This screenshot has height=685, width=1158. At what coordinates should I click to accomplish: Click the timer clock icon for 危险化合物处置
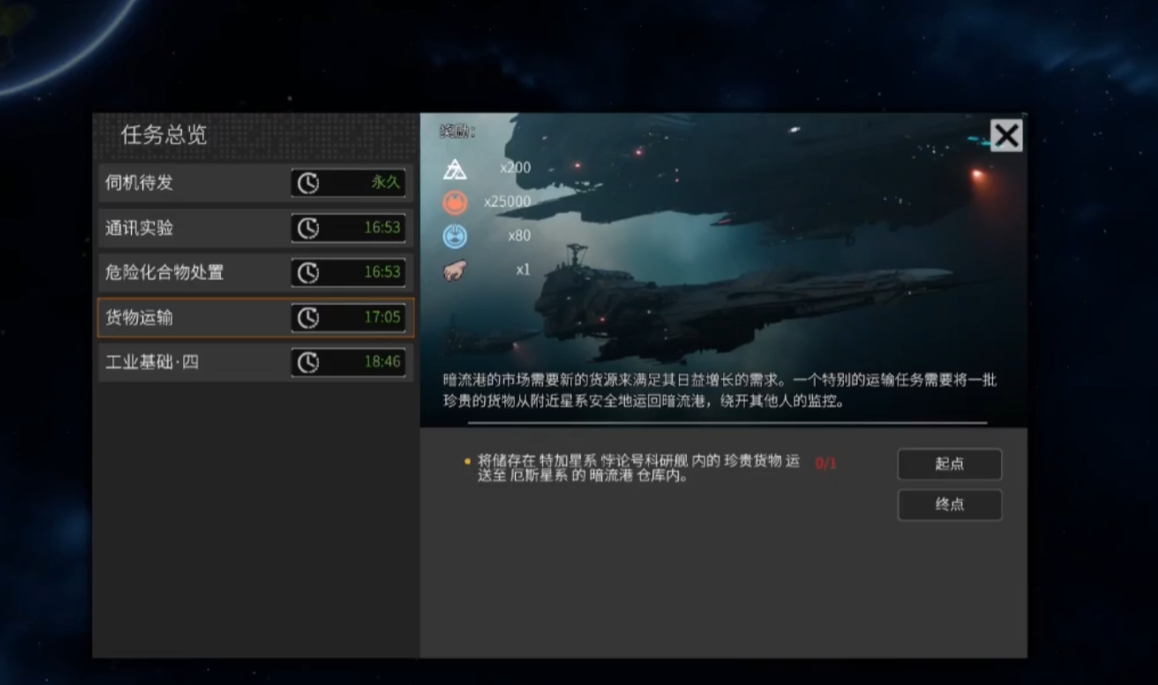[309, 272]
